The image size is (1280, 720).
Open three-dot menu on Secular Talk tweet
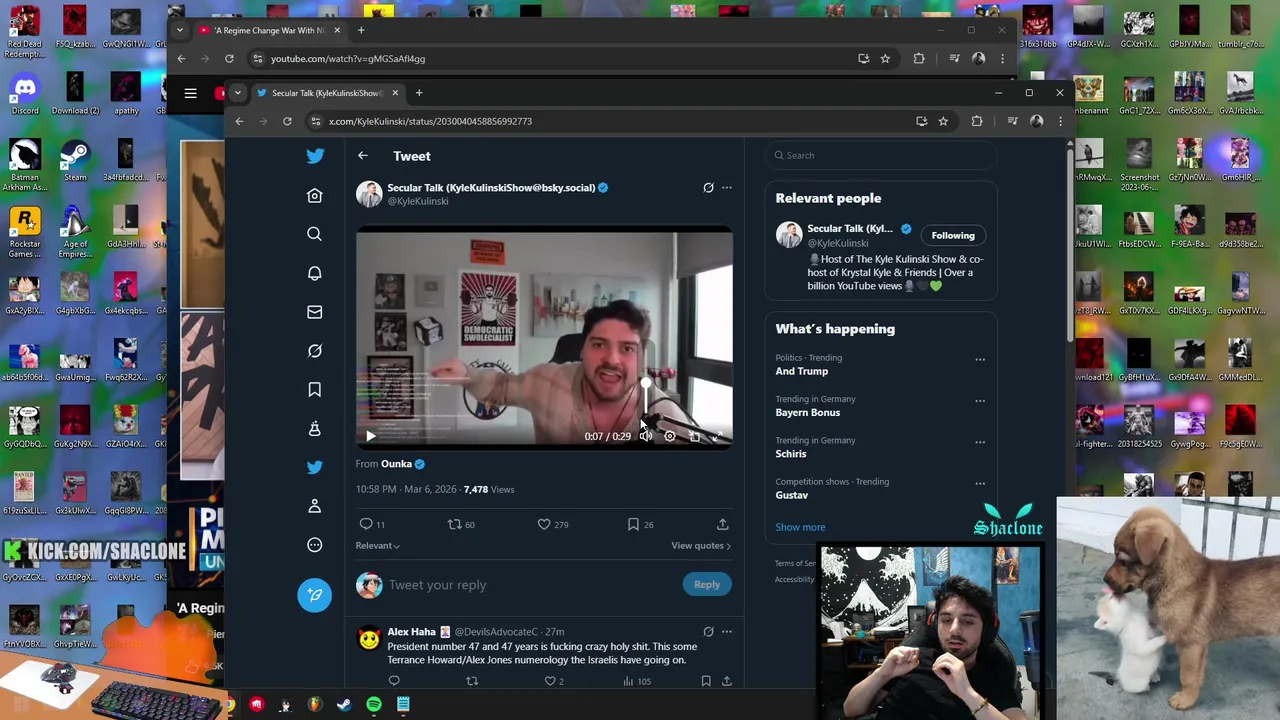click(x=727, y=188)
